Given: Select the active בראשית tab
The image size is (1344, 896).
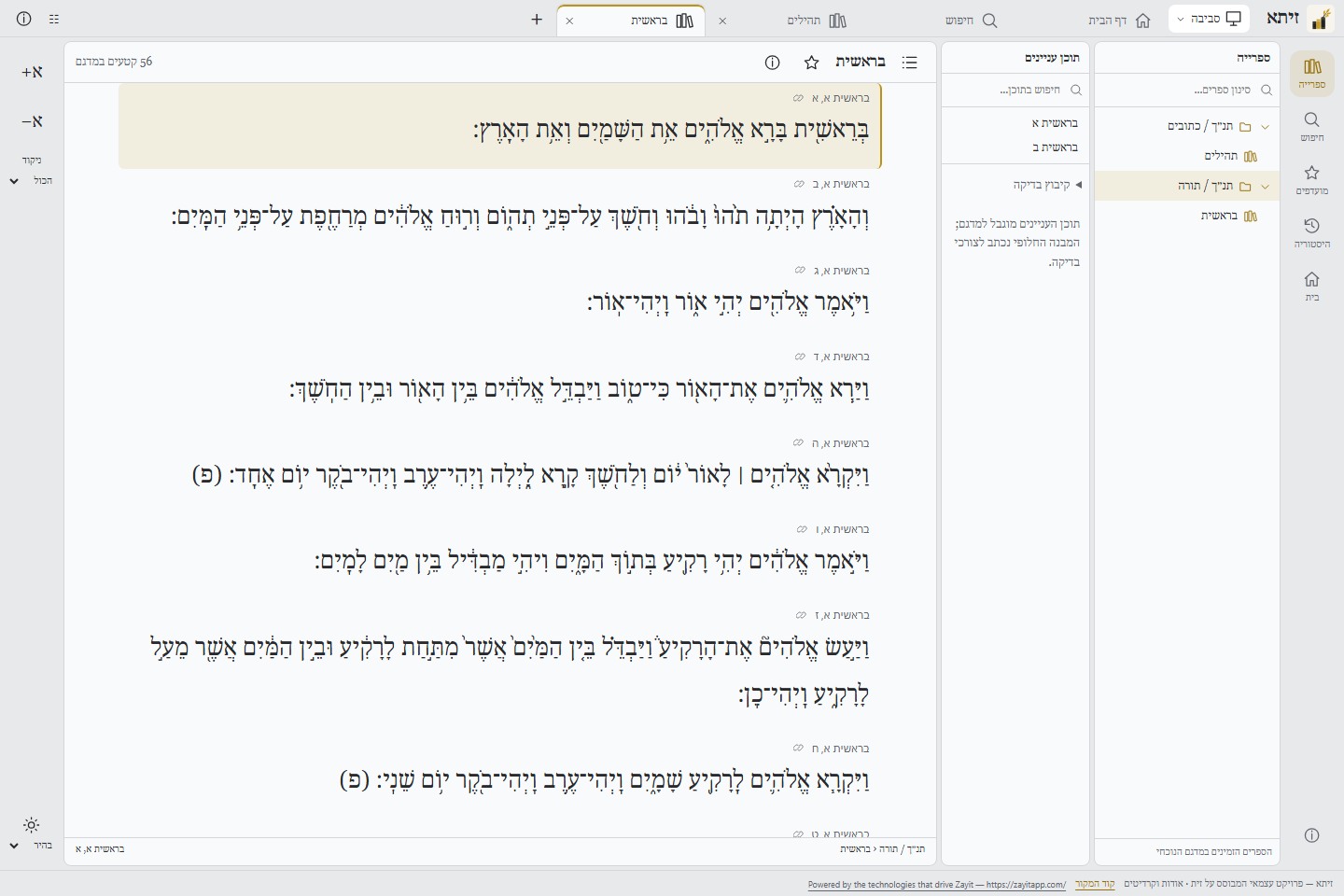Looking at the screenshot, I should [631, 21].
